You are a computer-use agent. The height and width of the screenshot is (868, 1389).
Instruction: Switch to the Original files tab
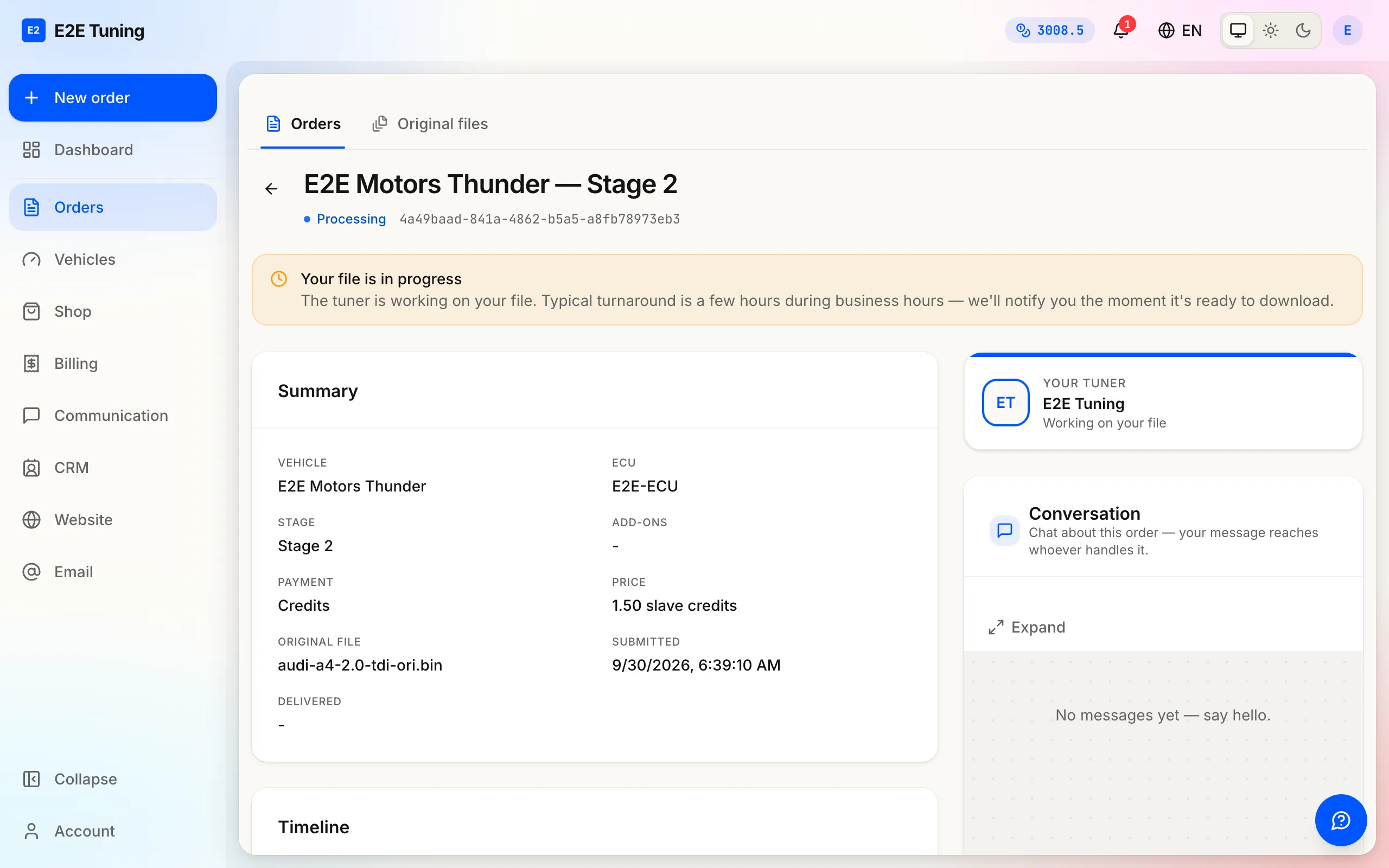[430, 124]
